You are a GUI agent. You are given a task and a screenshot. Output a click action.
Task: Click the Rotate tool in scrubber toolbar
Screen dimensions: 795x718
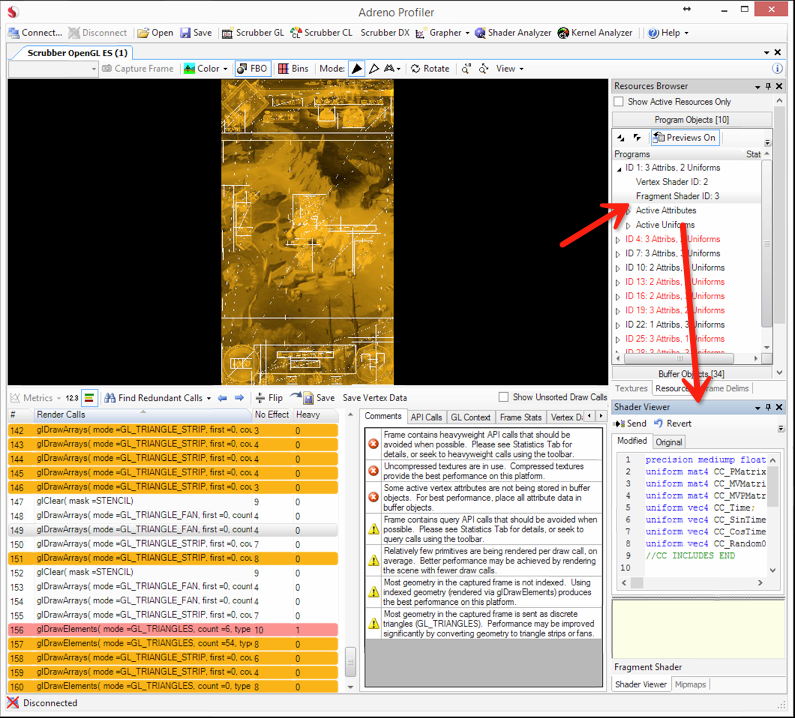429,69
